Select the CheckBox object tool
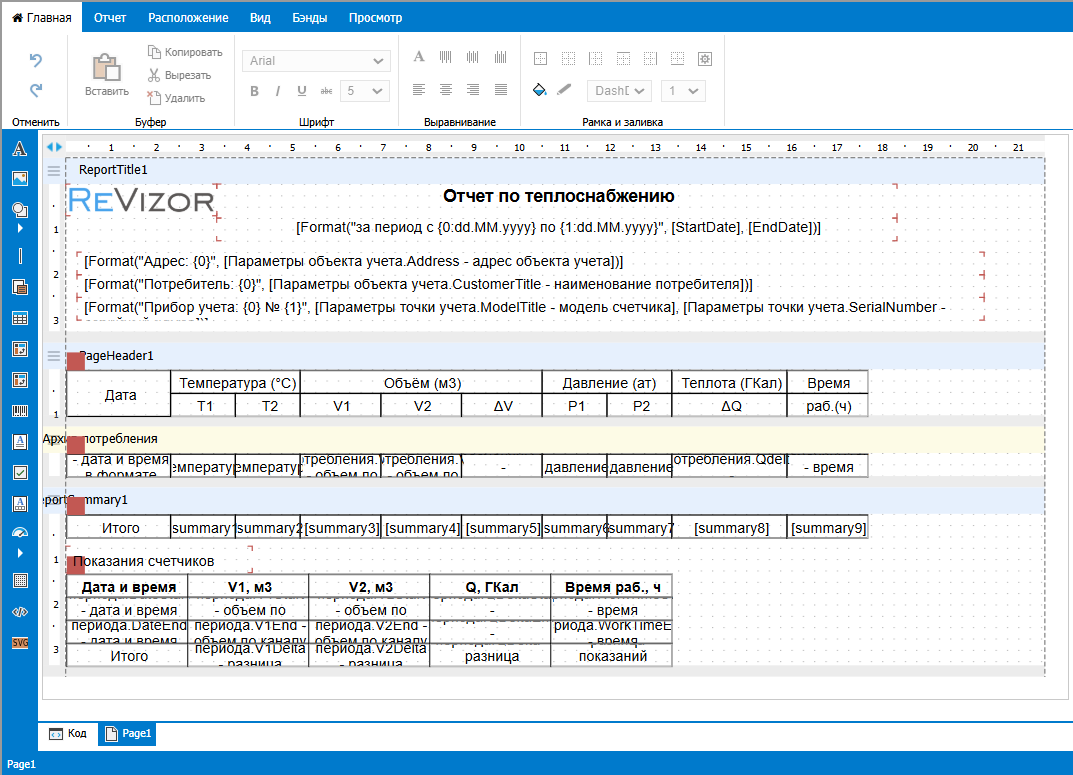The height and width of the screenshot is (775, 1073). tap(20, 473)
